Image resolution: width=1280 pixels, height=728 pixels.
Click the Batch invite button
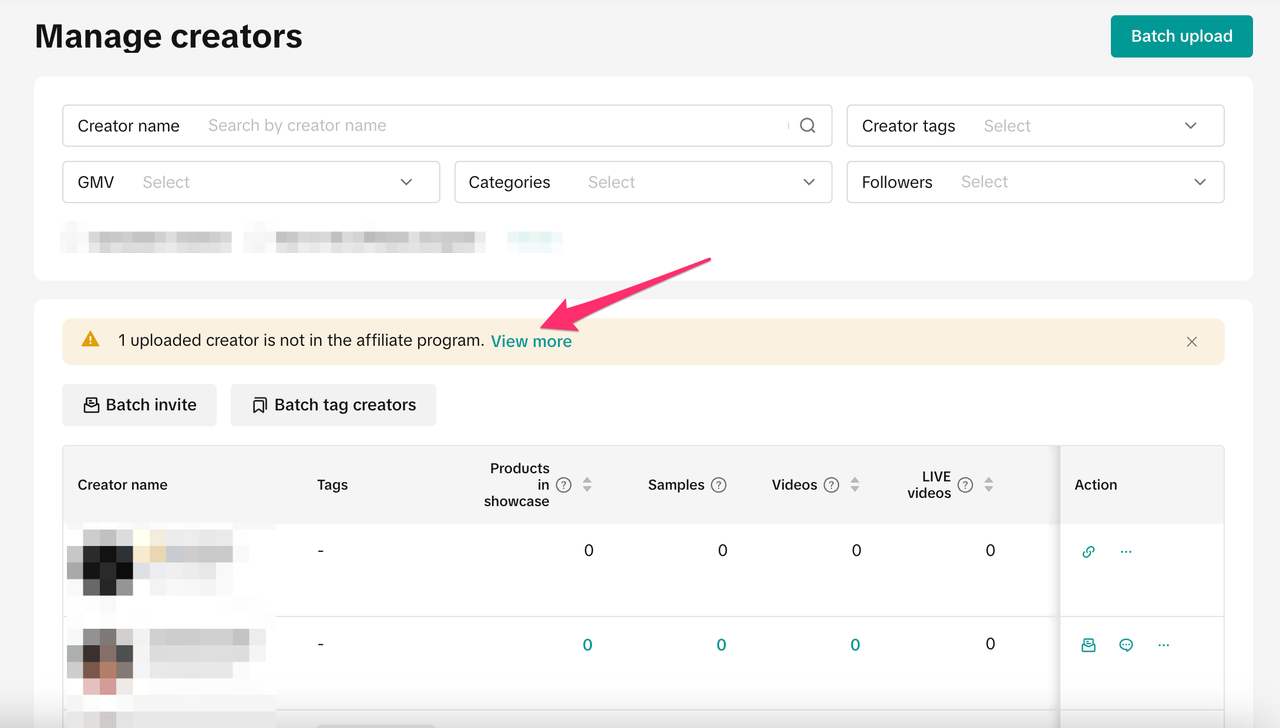[x=139, y=405]
